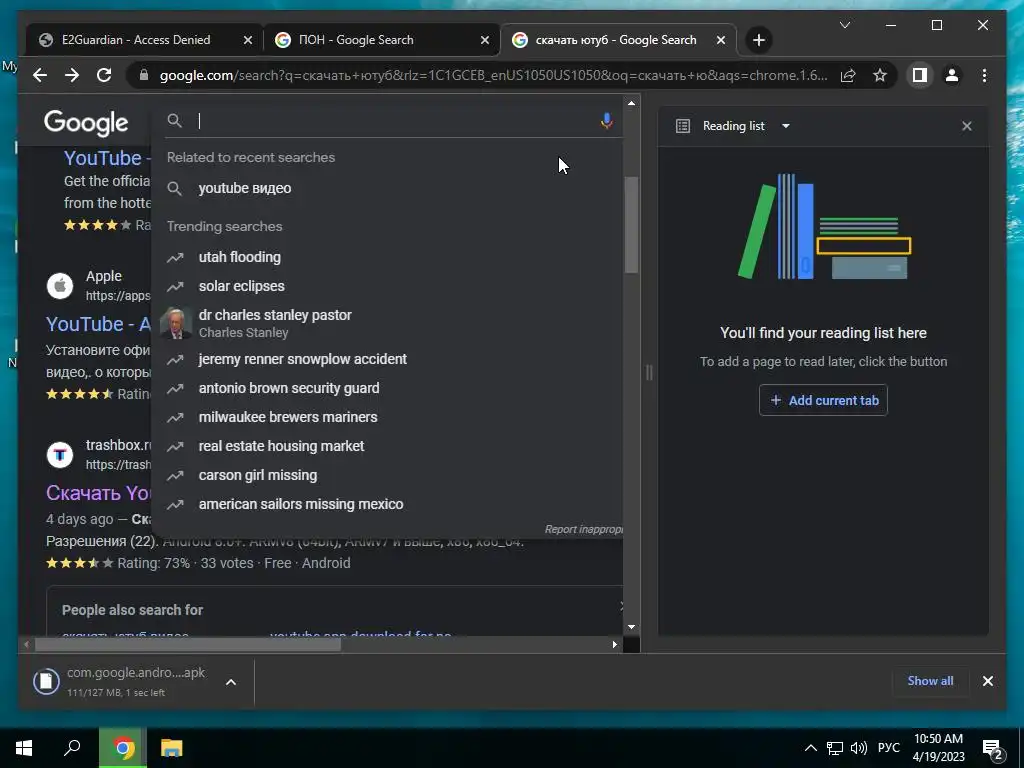Close the Reading list side panel

point(967,126)
